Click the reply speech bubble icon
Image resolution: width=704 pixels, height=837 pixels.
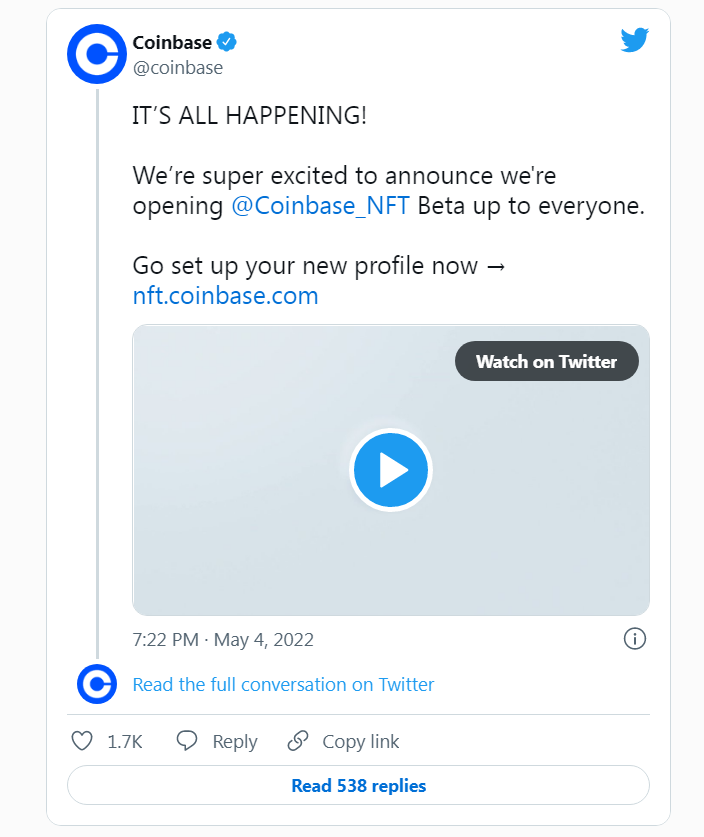click(x=187, y=741)
